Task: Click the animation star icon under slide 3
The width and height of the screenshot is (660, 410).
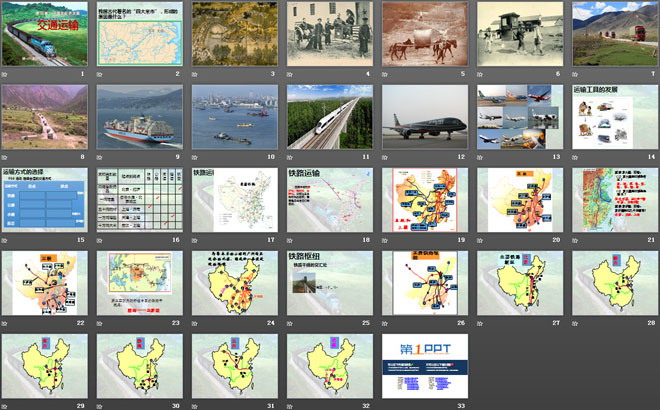Action: click(195, 75)
